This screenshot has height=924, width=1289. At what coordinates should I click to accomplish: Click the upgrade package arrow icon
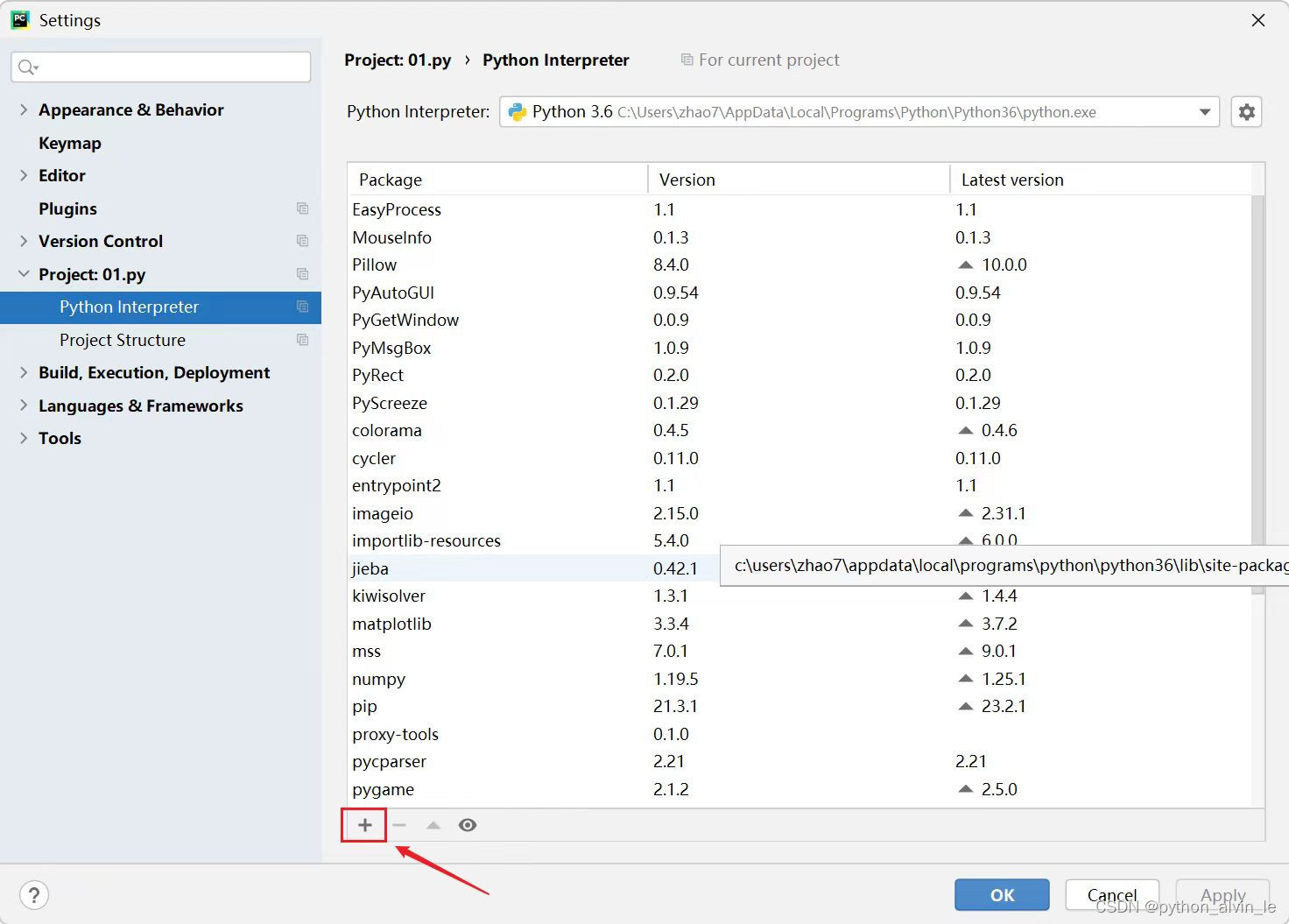(x=433, y=825)
